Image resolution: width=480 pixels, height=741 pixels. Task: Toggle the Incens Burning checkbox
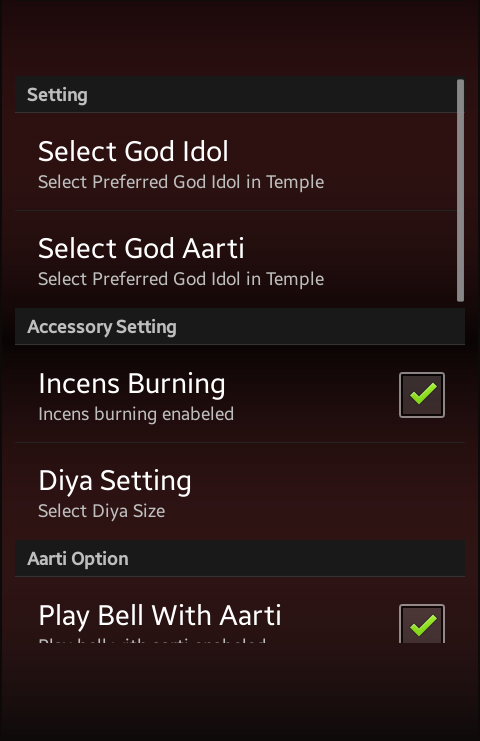422,395
